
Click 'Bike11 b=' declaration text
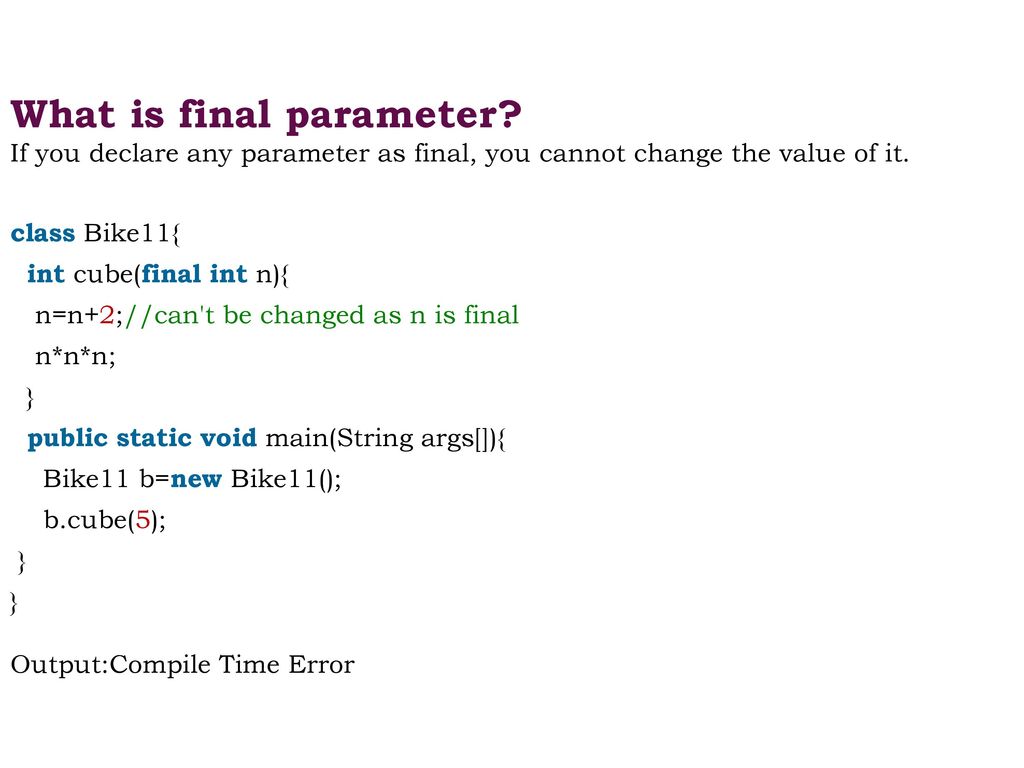(x=106, y=479)
